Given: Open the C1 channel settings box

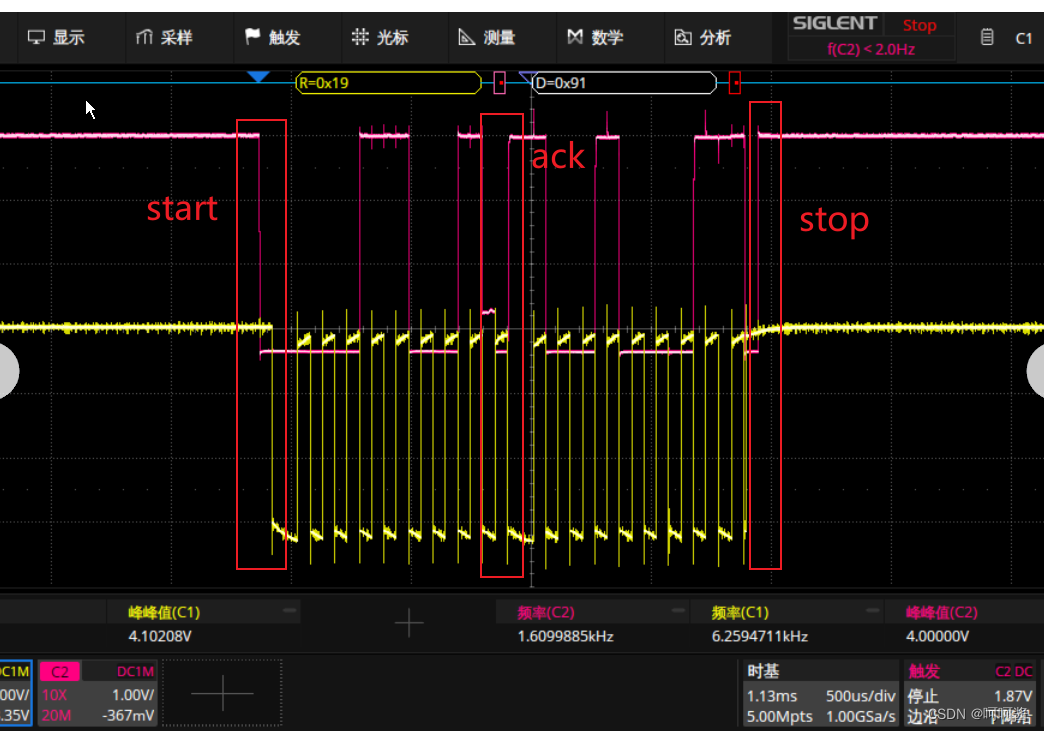Looking at the screenshot, I should point(15,693).
